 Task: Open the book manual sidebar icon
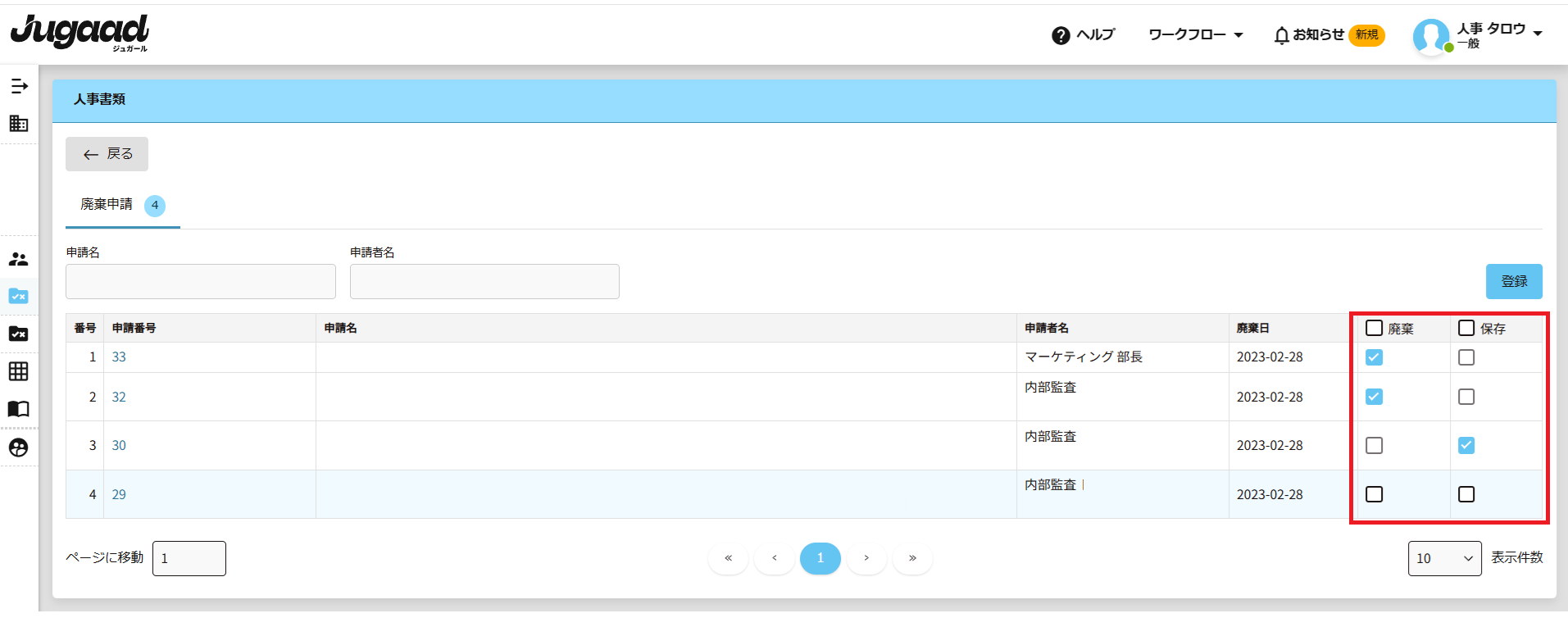tap(19, 409)
